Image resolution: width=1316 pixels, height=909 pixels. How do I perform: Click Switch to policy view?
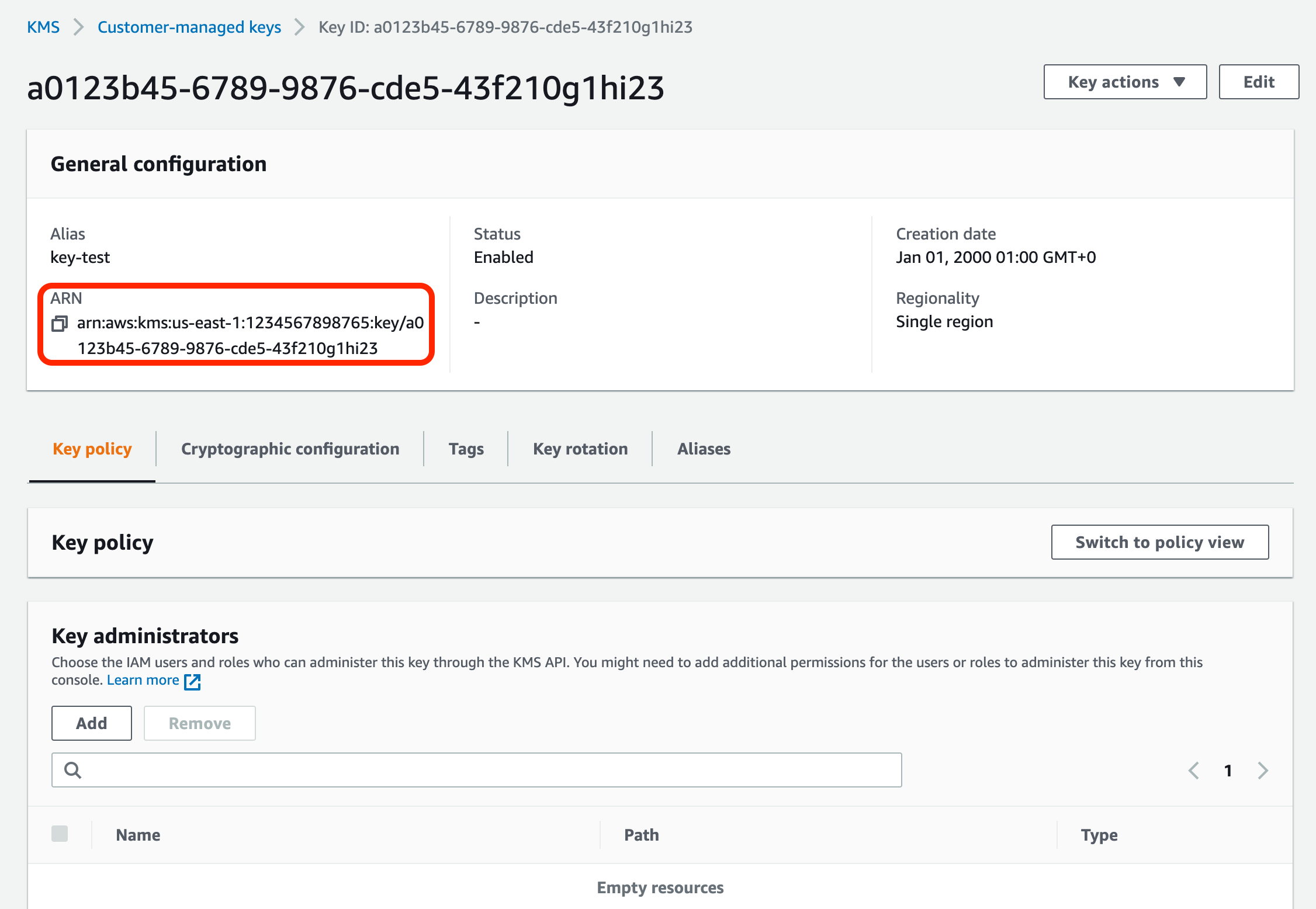1159,542
